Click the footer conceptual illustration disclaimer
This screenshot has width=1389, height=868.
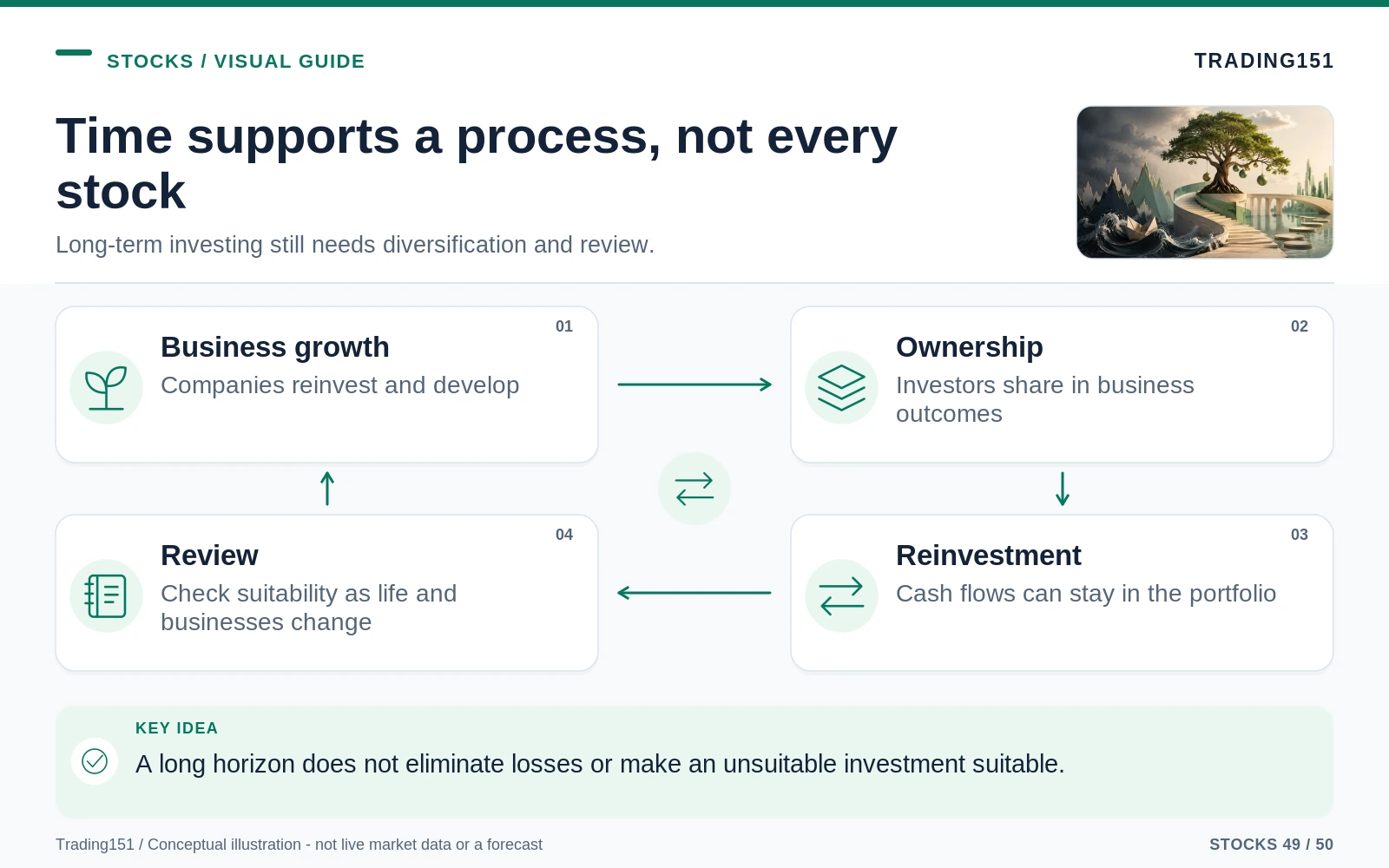299,845
